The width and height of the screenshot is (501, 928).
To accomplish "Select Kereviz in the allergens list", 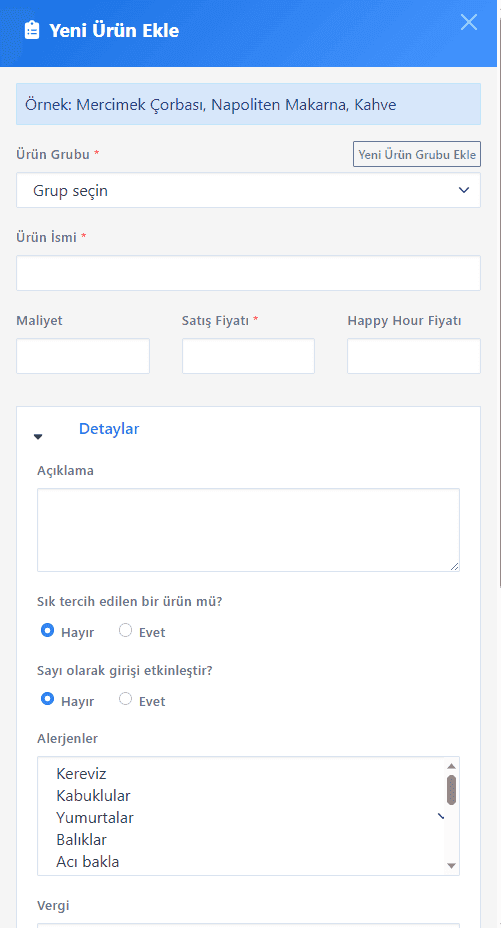I will point(81,774).
